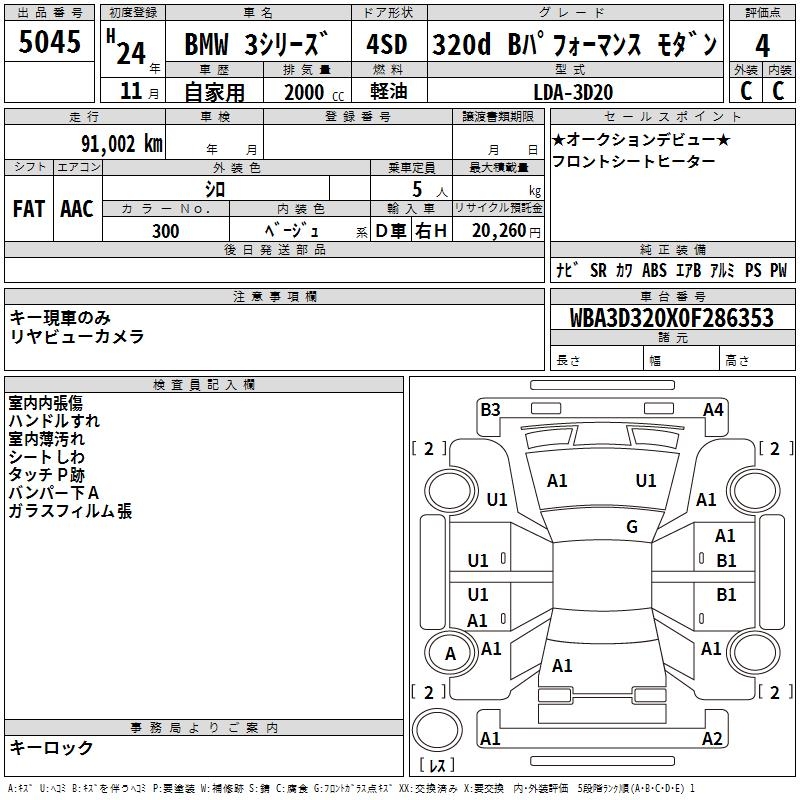Viewport: 800px width, 800px height.
Task: Select the vehicle history 自家用
Action: 214,92
